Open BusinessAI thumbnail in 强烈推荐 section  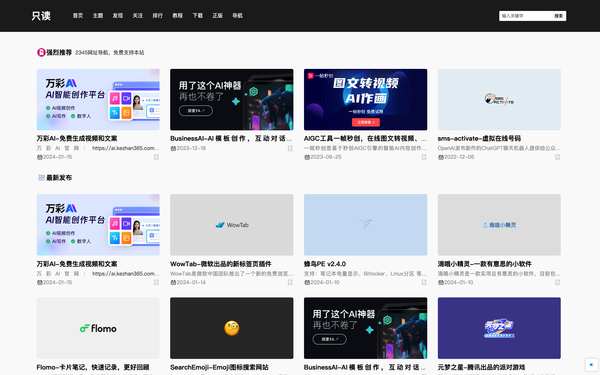pos(232,99)
